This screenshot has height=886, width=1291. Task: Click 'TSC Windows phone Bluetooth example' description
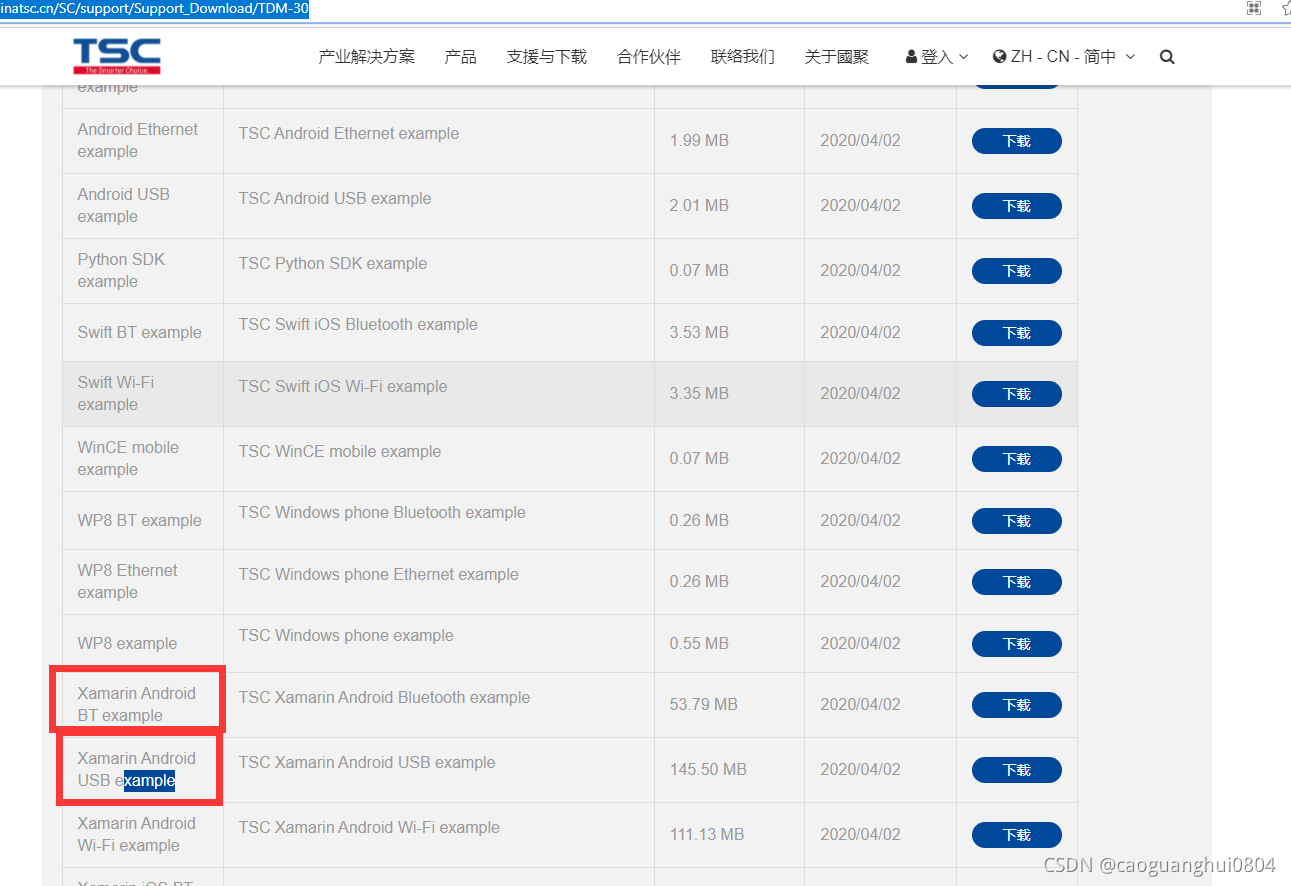pos(382,512)
